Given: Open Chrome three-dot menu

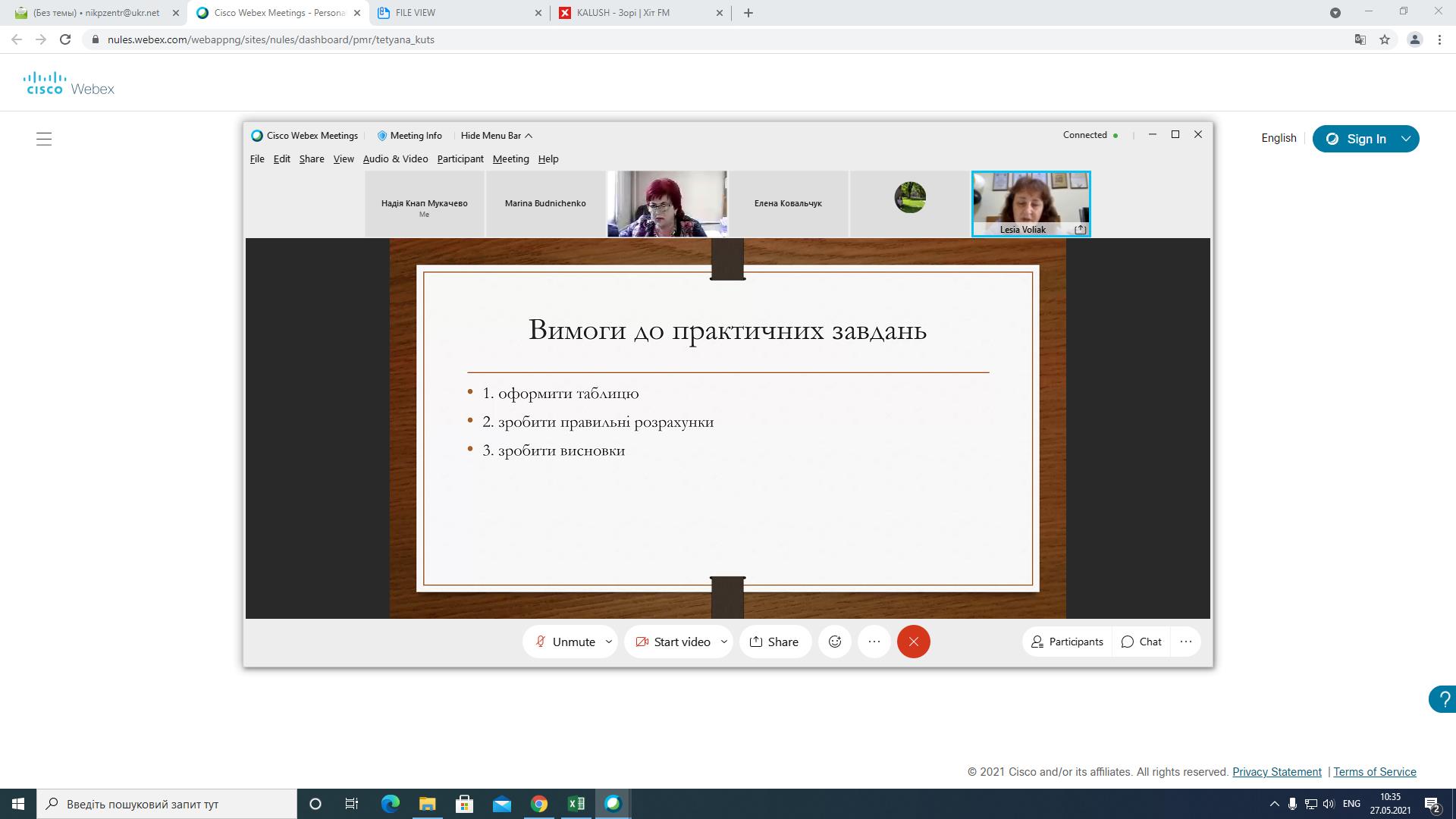Looking at the screenshot, I should click(x=1439, y=39).
